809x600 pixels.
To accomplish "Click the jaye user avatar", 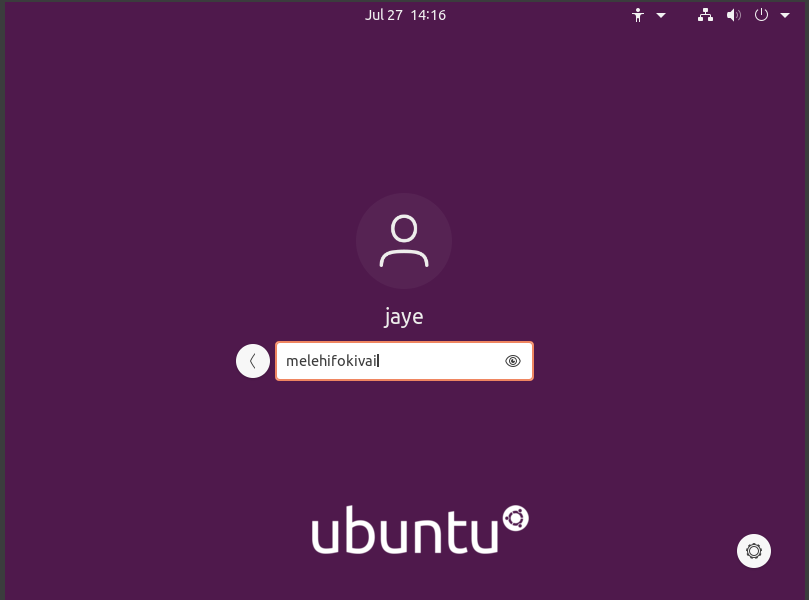I will (x=404, y=241).
